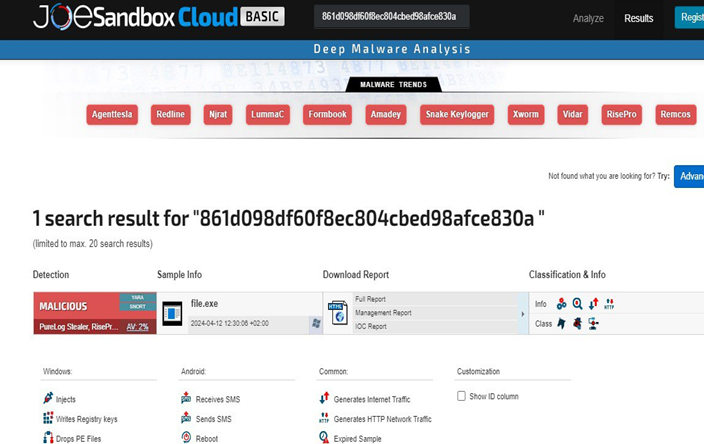Open the IOC Report link

[x=370, y=326]
